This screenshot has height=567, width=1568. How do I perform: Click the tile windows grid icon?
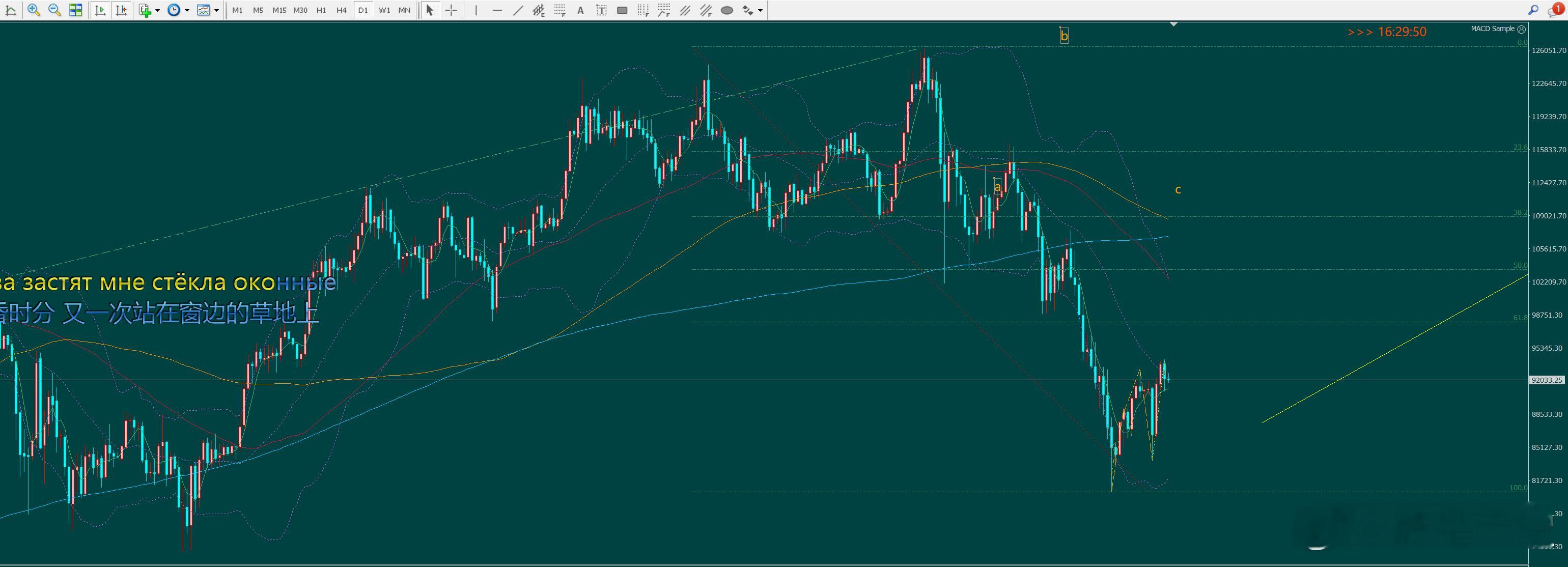pyautogui.click(x=75, y=10)
